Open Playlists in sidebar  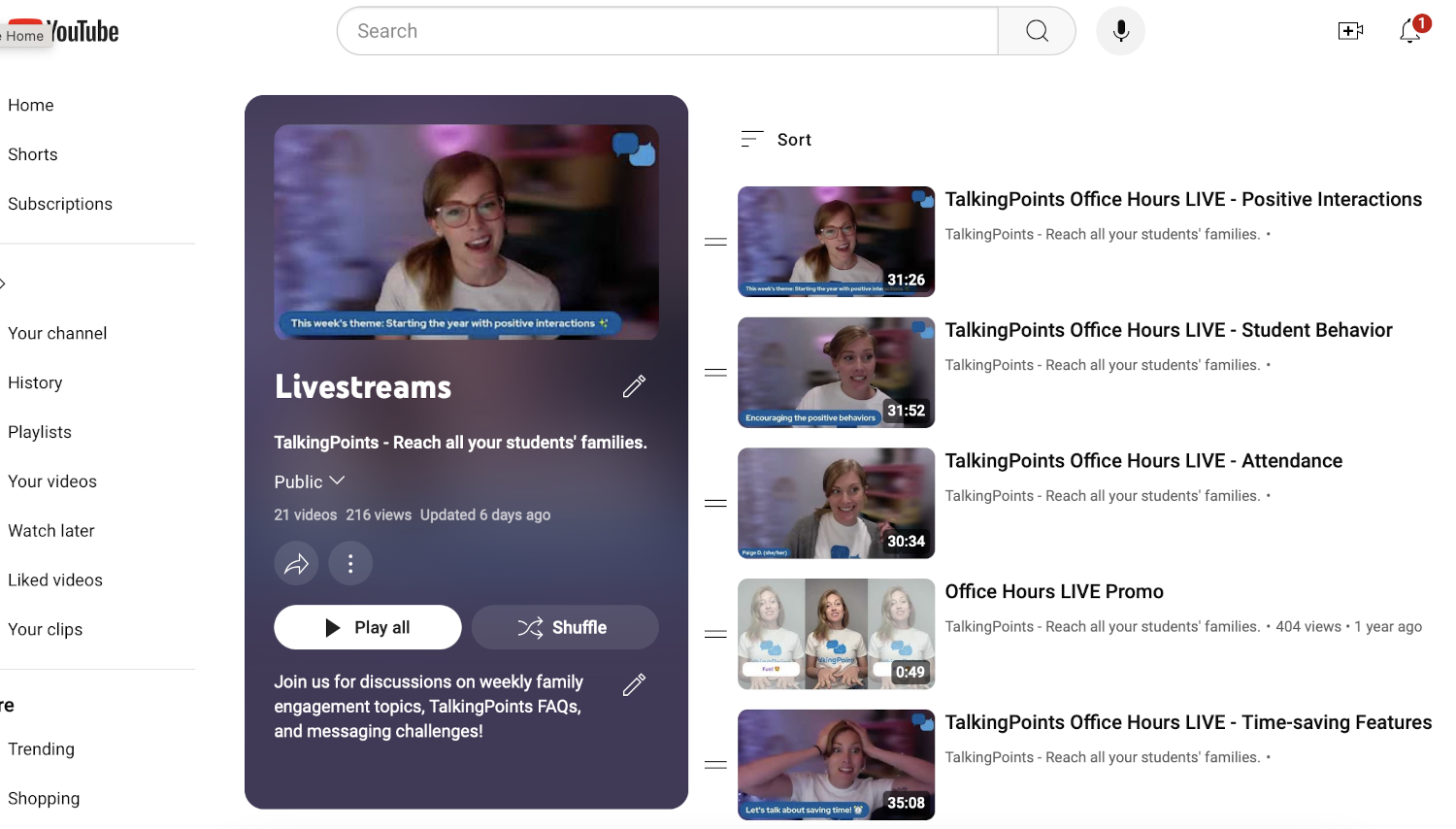pyautogui.click(x=40, y=432)
